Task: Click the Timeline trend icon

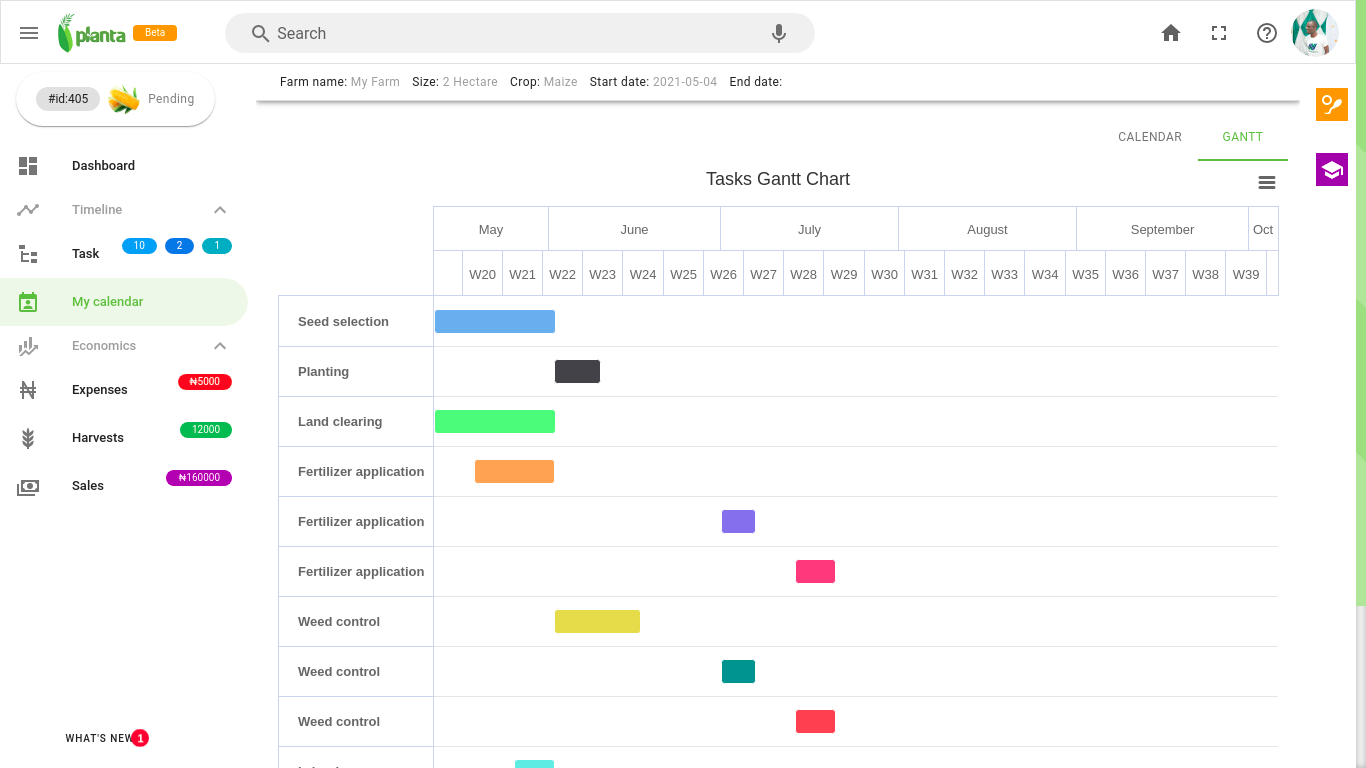Action: click(x=28, y=210)
